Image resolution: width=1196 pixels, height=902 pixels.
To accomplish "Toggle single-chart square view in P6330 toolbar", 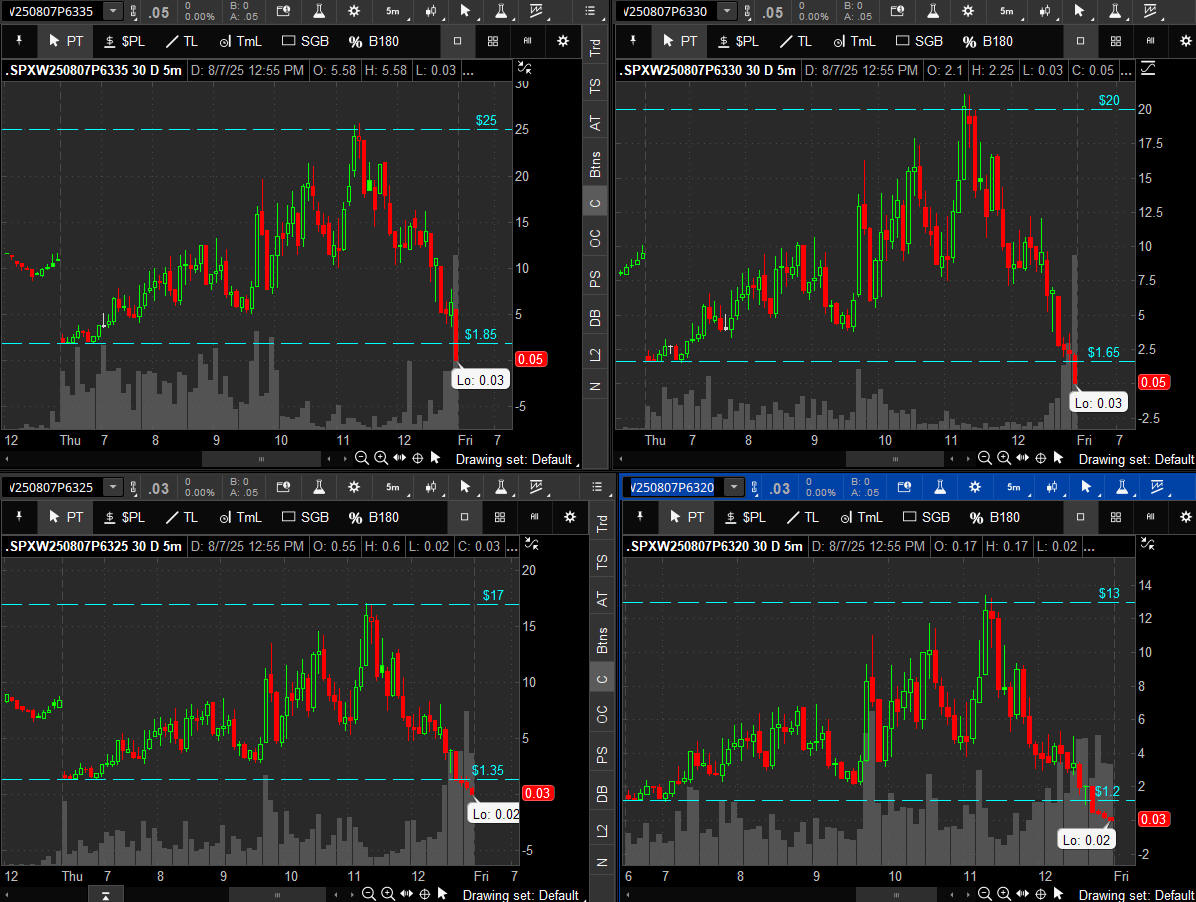I will (1080, 41).
